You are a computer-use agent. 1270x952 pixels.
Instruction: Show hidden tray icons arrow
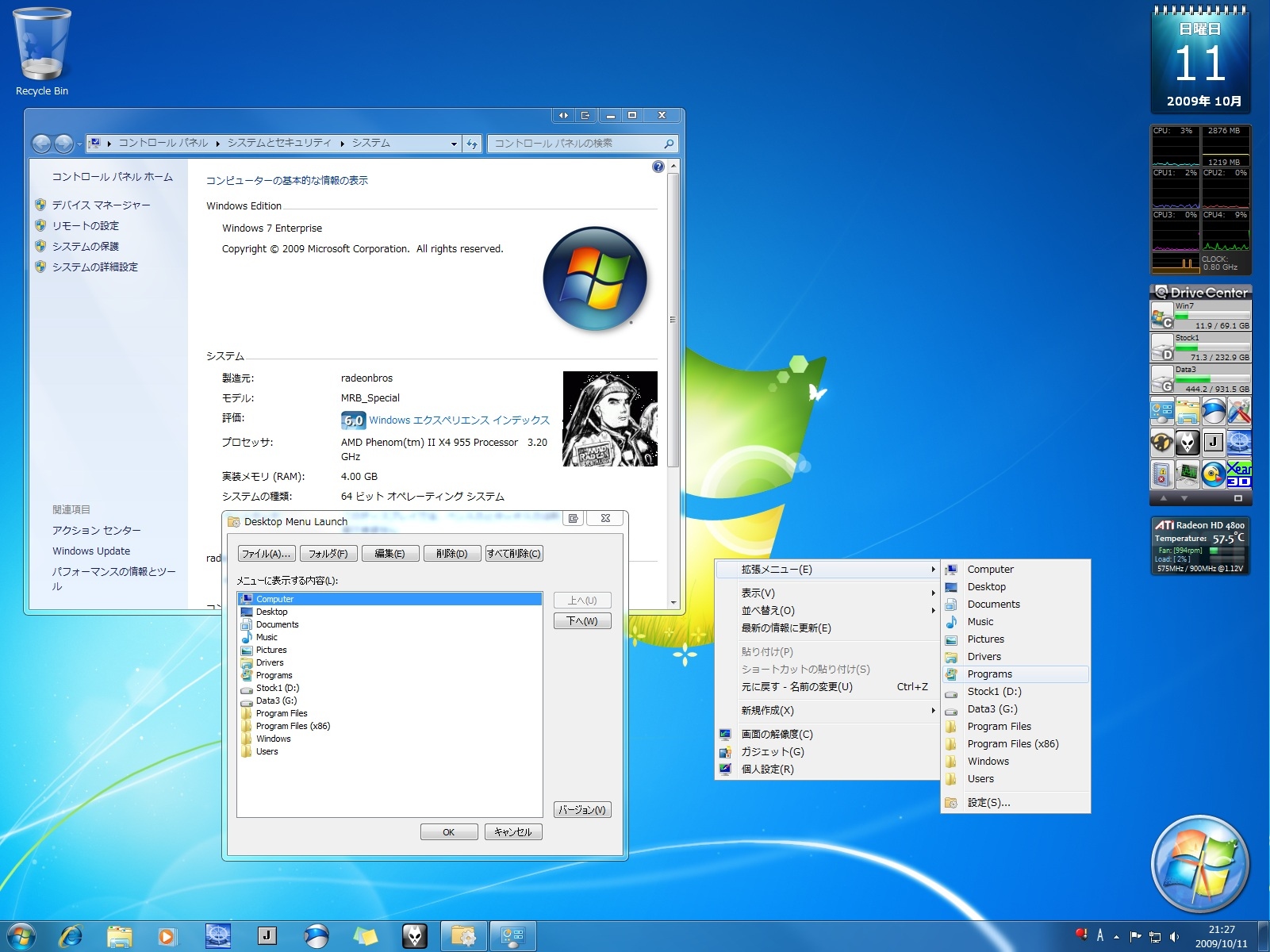pos(1116,937)
